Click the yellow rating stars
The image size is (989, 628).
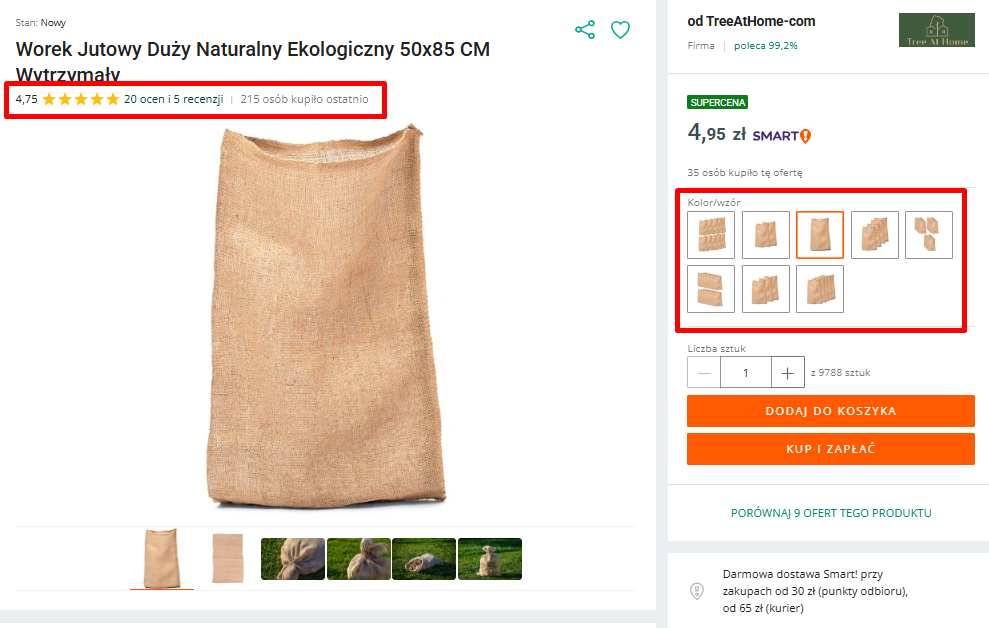click(81, 99)
